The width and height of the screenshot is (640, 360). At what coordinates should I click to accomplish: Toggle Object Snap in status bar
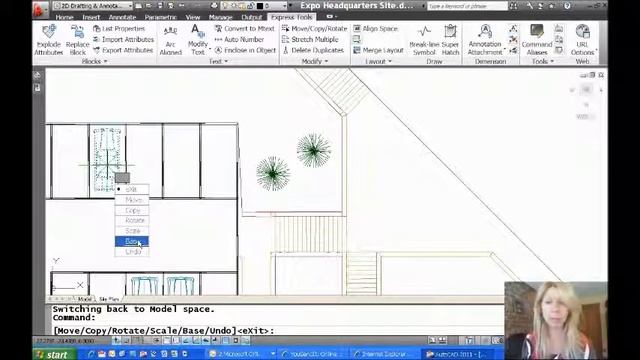[167, 340]
